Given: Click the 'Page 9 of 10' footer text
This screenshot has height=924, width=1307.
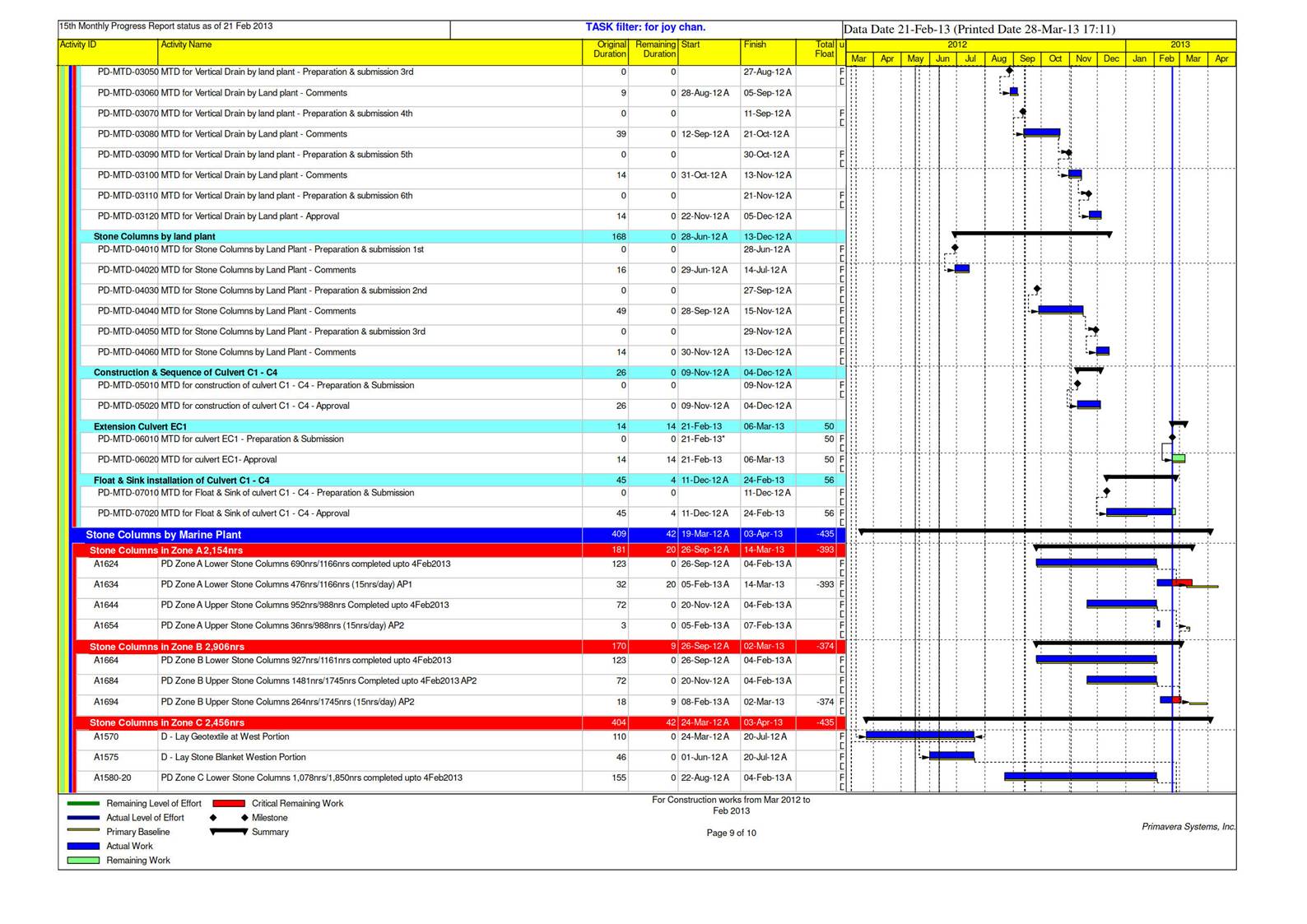Looking at the screenshot, I should pyautogui.click(x=731, y=833).
